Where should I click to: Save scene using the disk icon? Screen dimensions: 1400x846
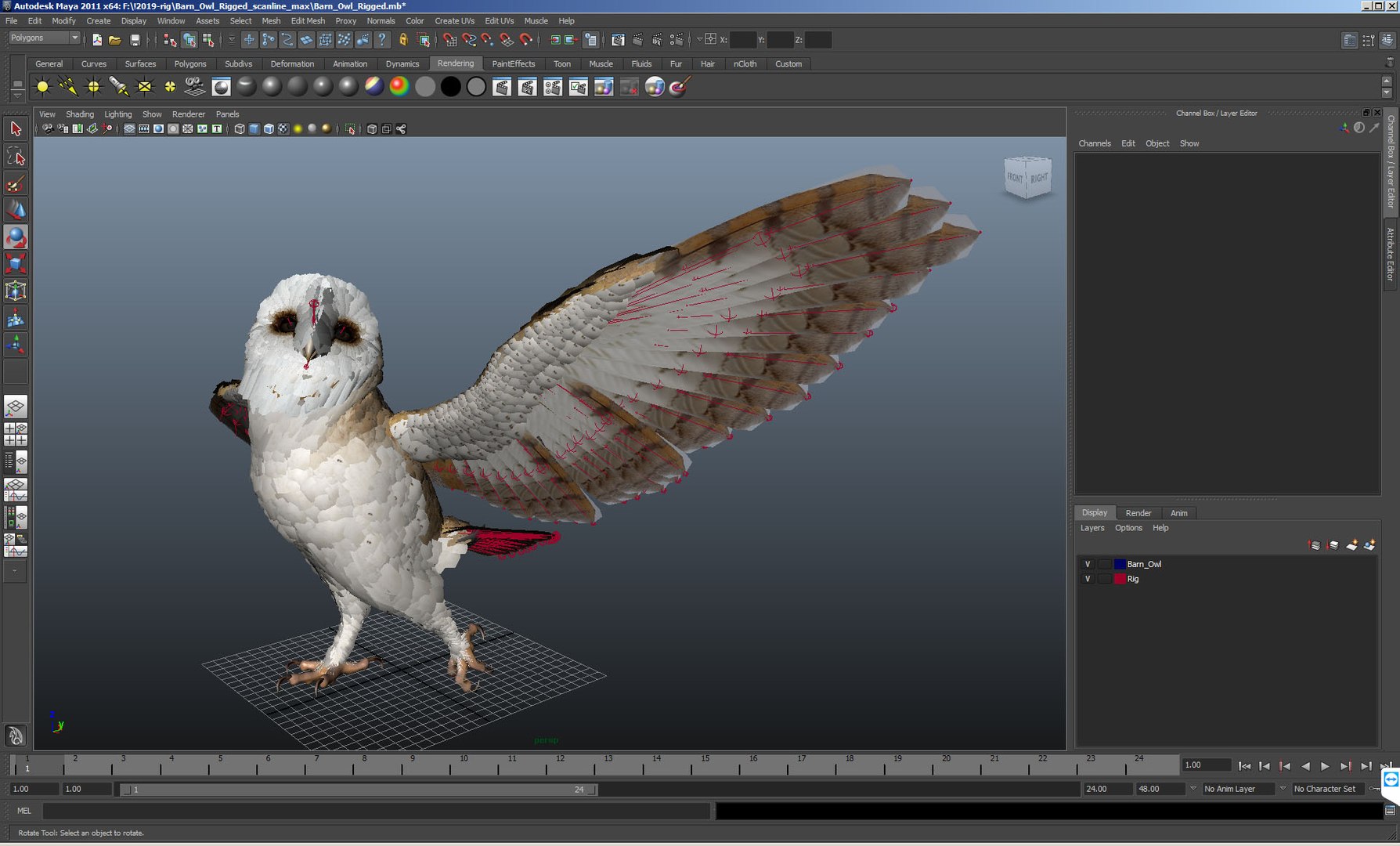135,40
